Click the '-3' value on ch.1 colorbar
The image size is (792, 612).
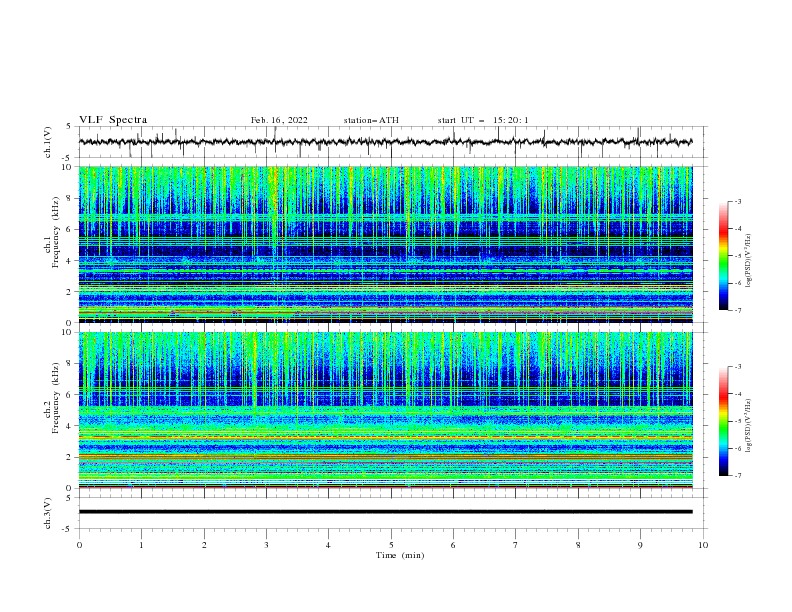(x=737, y=201)
